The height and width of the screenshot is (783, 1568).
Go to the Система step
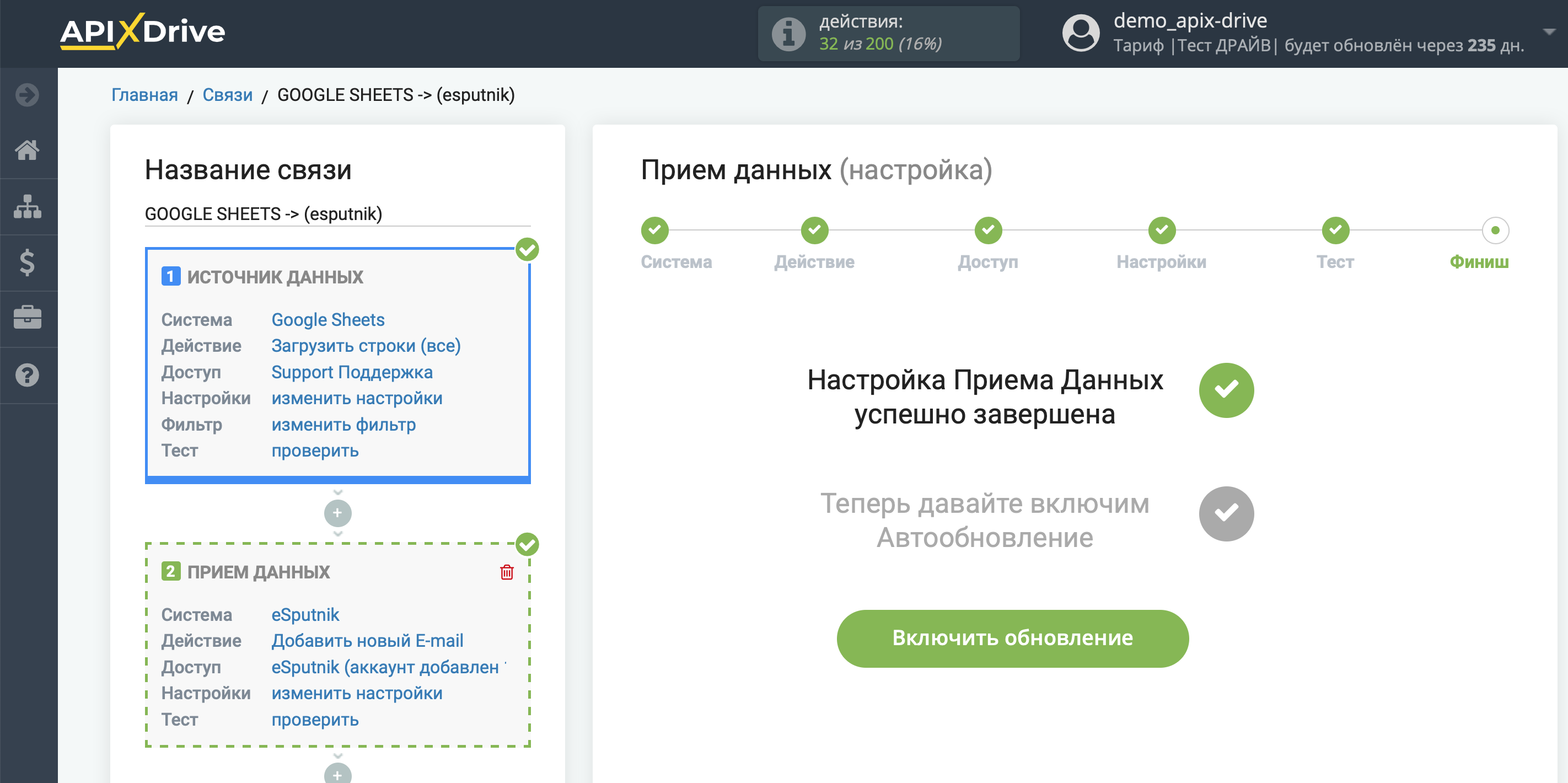655,230
